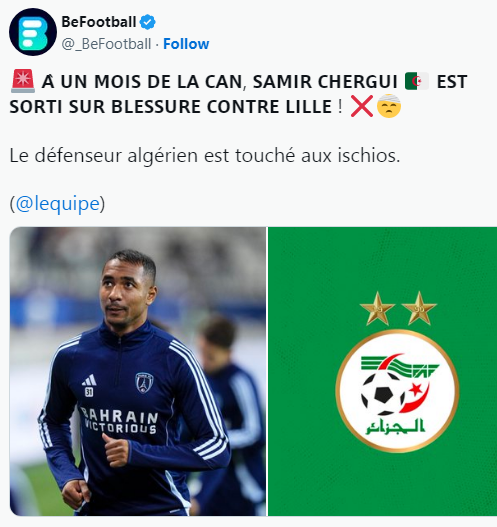Click the football in the Algeria crest
497x527 pixels.
point(383,393)
